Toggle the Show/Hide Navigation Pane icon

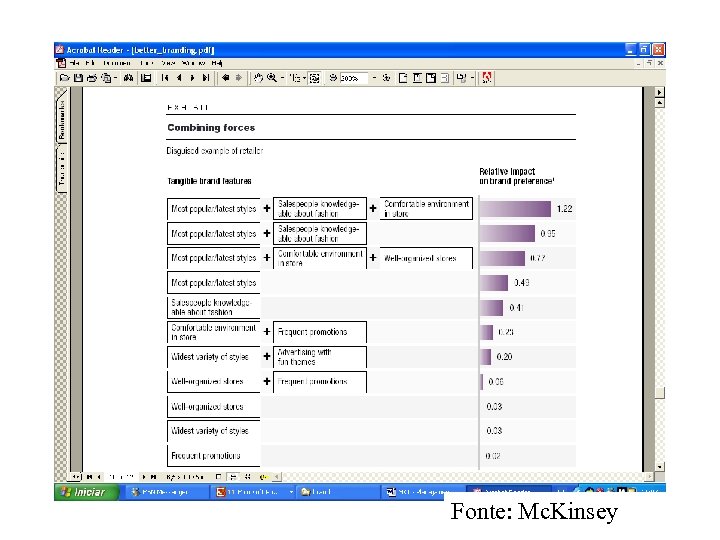[146, 78]
